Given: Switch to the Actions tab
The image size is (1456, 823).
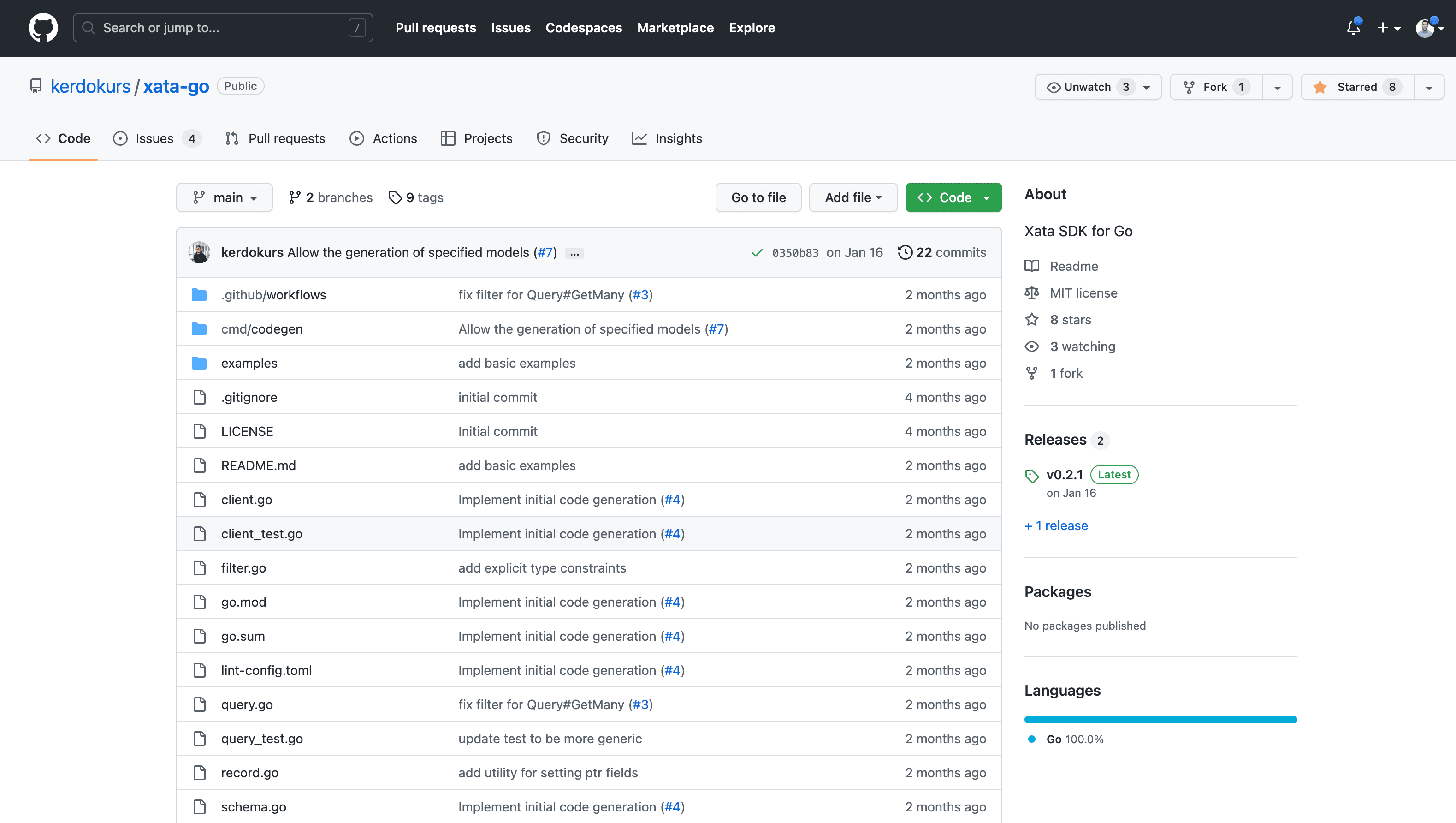Looking at the screenshot, I should 383,138.
